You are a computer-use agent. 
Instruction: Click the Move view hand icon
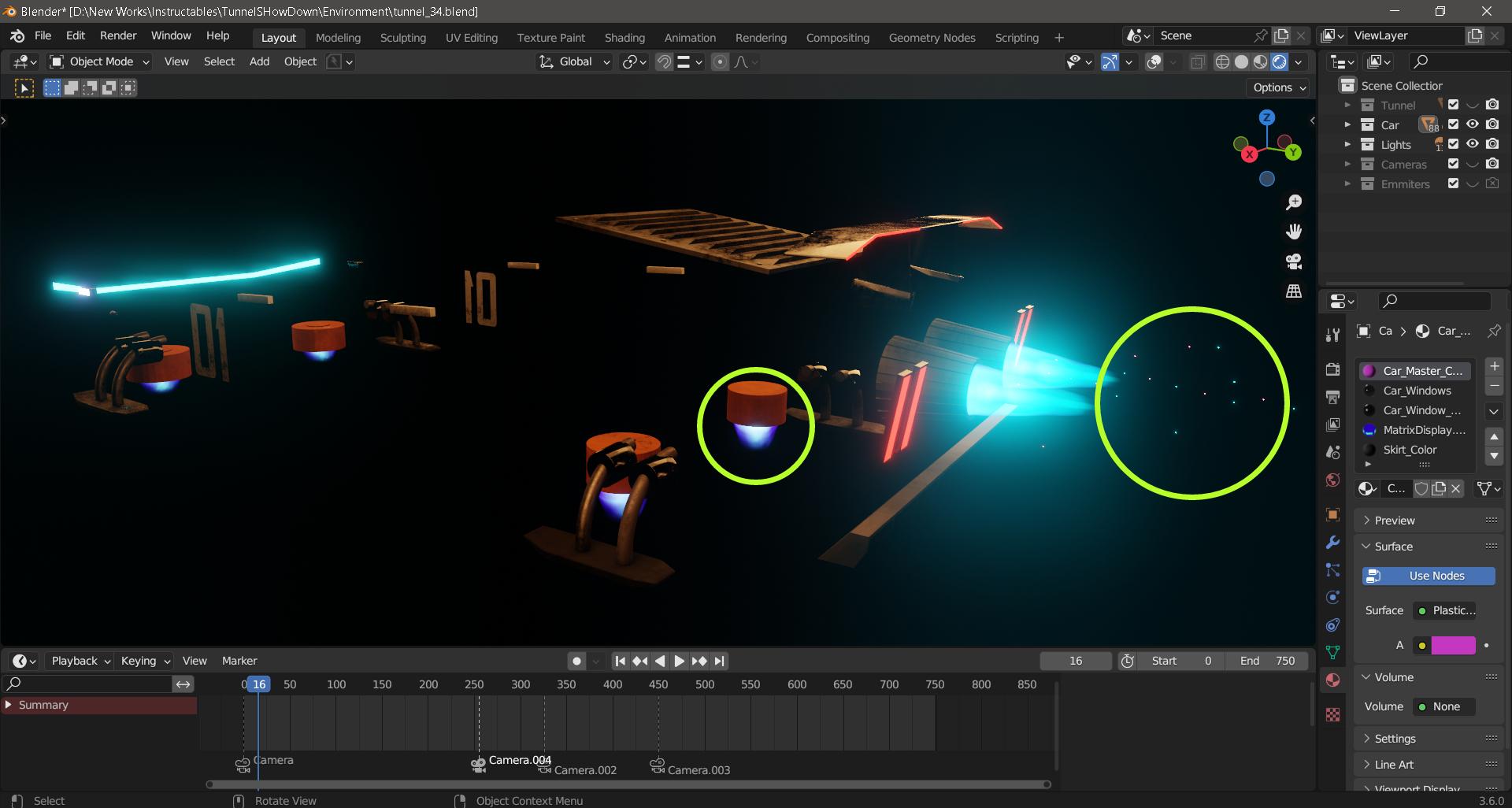point(1293,232)
